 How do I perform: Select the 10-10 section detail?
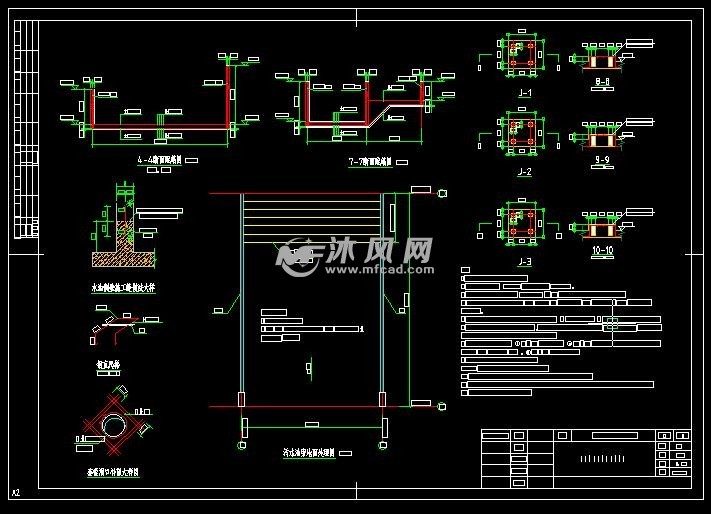coord(602,226)
